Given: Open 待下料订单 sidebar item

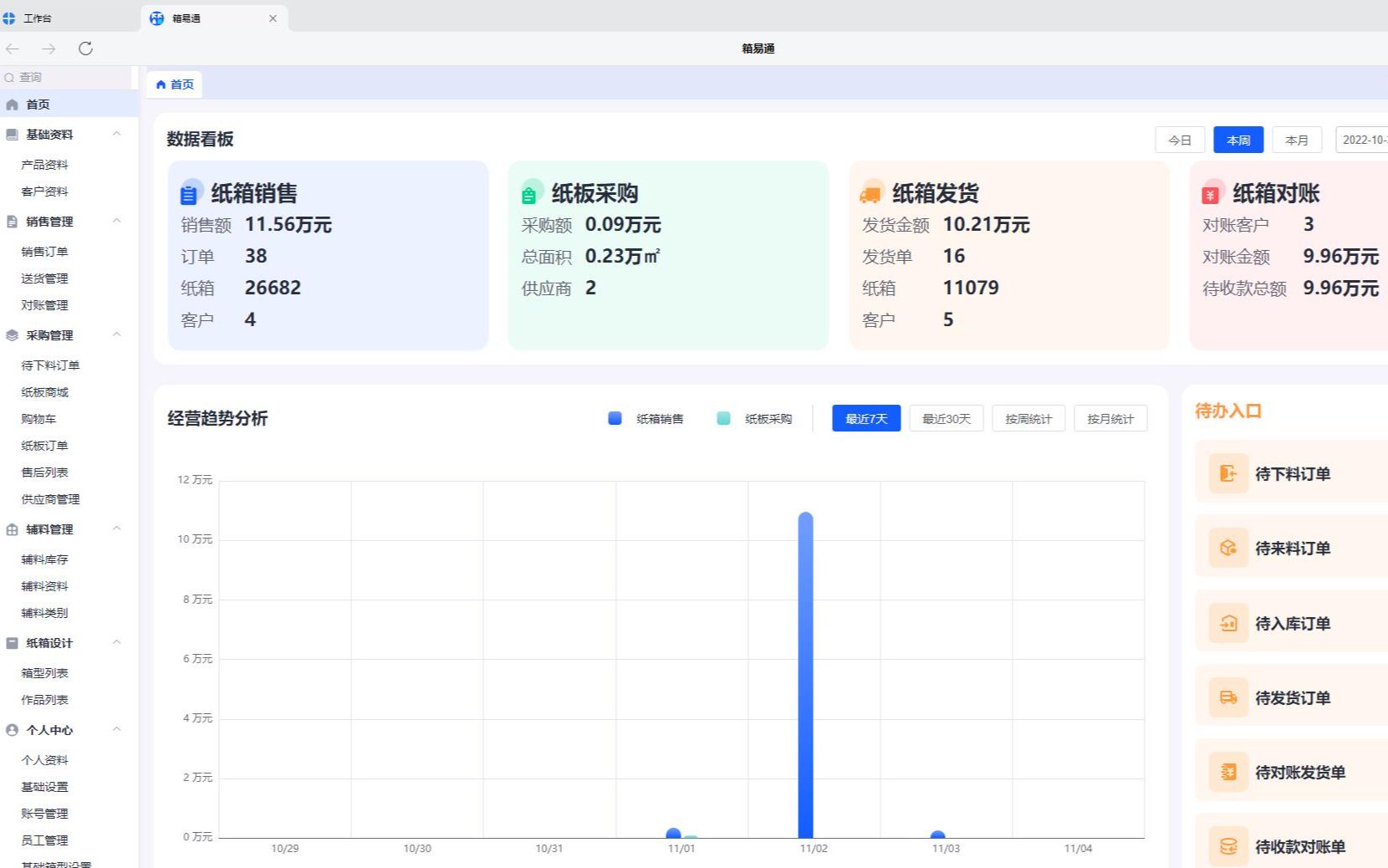Looking at the screenshot, I should click(x=50, y=365).
